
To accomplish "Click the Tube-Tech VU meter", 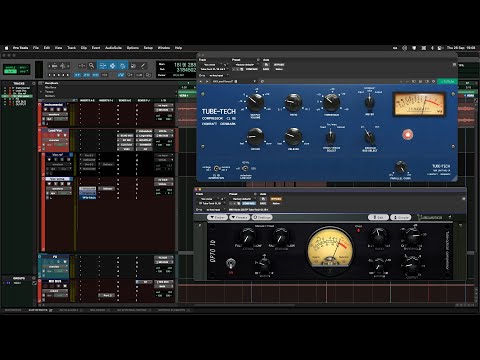I will point(419,104).
